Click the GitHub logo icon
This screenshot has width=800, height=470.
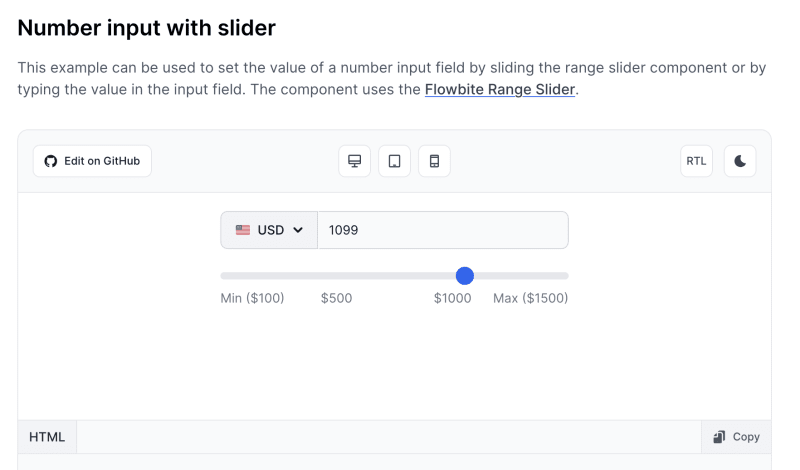(x=51, y=161)
